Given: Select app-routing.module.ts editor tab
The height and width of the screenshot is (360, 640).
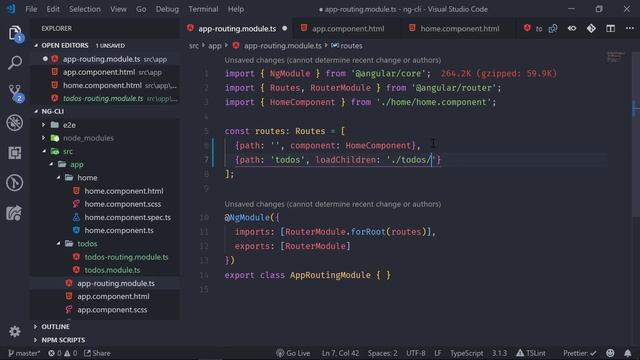Looking at the screenshot, I should tap(237, 29).
